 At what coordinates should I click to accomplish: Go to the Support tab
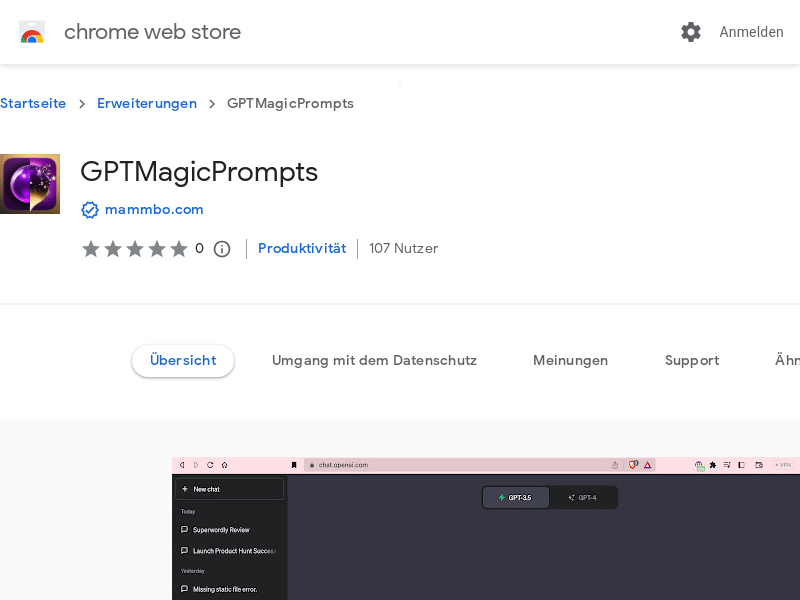(x=692, y=361)
